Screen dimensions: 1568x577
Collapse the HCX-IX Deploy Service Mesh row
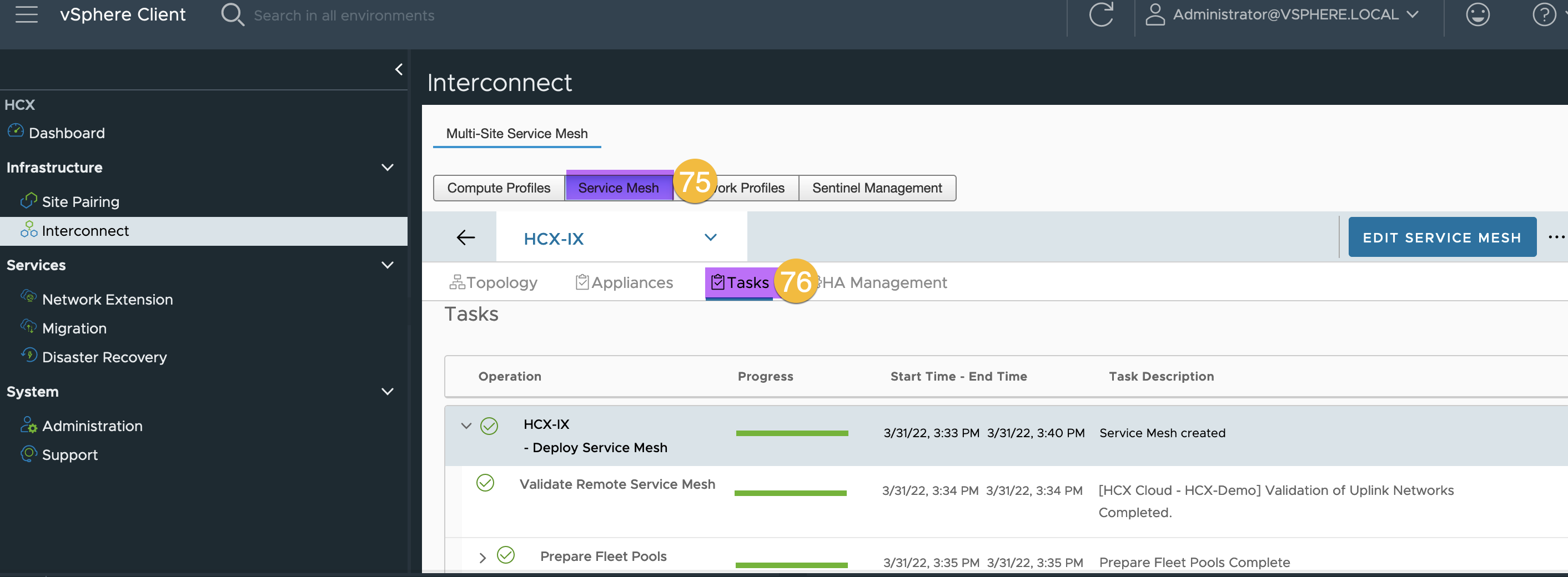[466, 426]
